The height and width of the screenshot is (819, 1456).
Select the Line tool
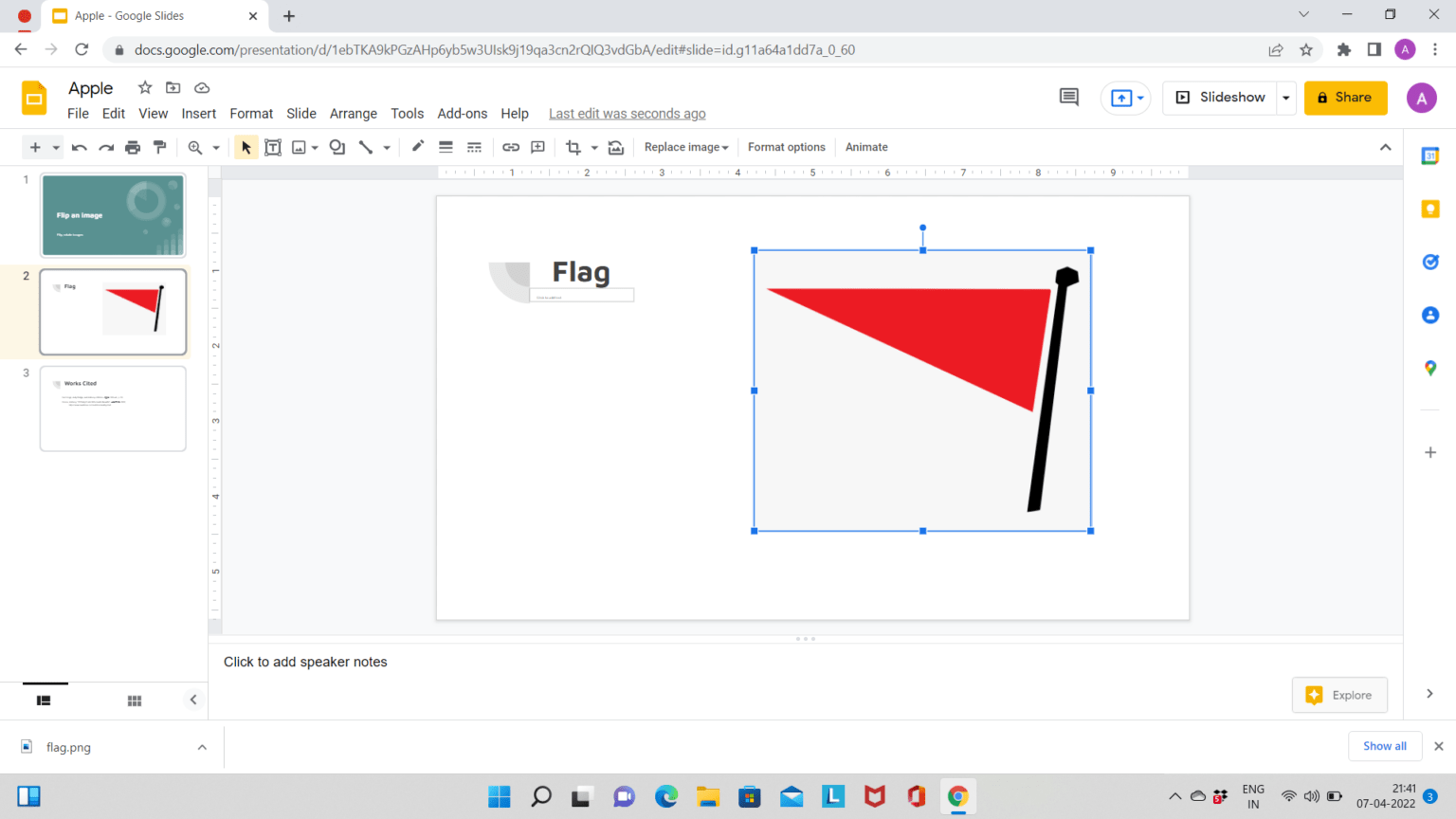coord(367,147)
